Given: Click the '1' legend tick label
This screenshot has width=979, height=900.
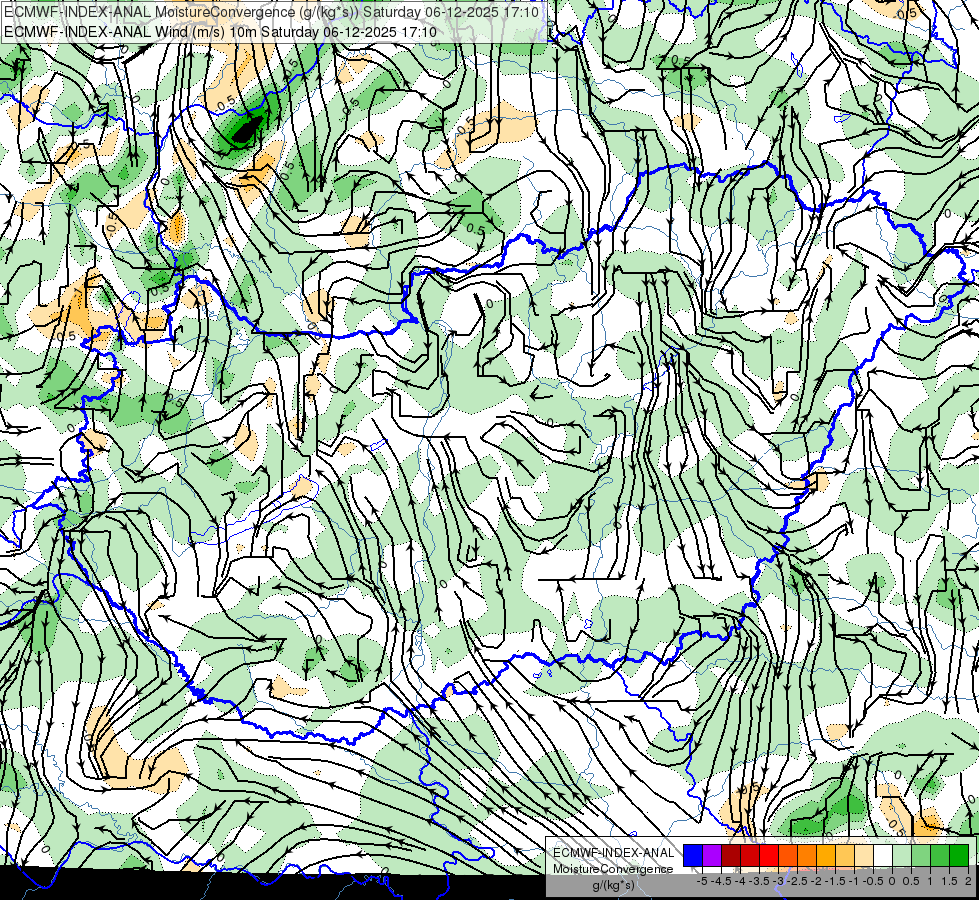Looking at the screenshot, I should coord(930,881).
